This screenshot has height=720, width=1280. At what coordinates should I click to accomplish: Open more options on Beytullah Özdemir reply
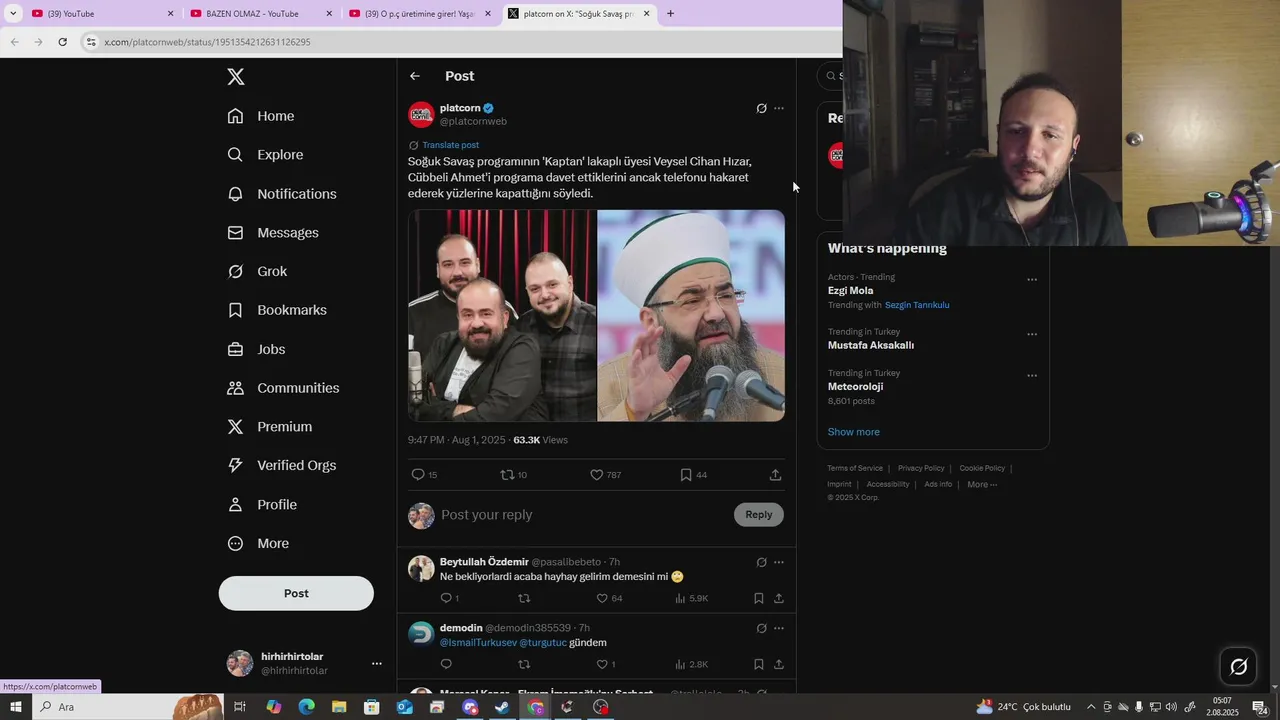point(779,562)
